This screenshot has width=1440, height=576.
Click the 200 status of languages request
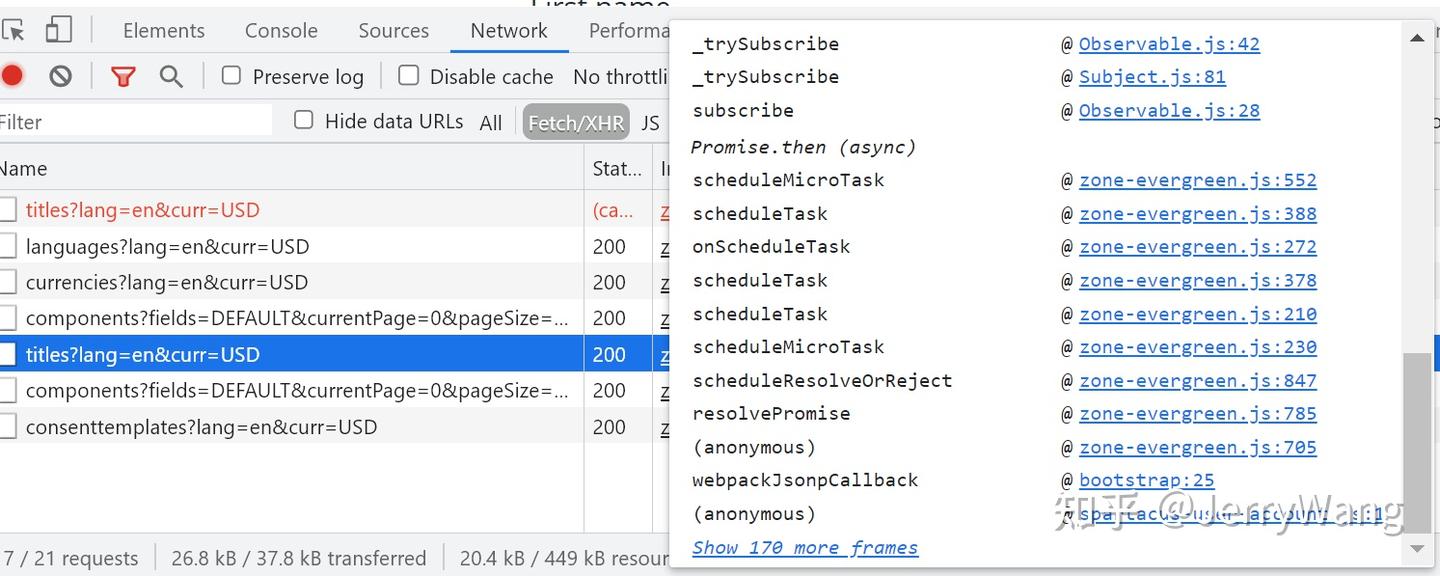pyautogui.click(x=609, y=247)
